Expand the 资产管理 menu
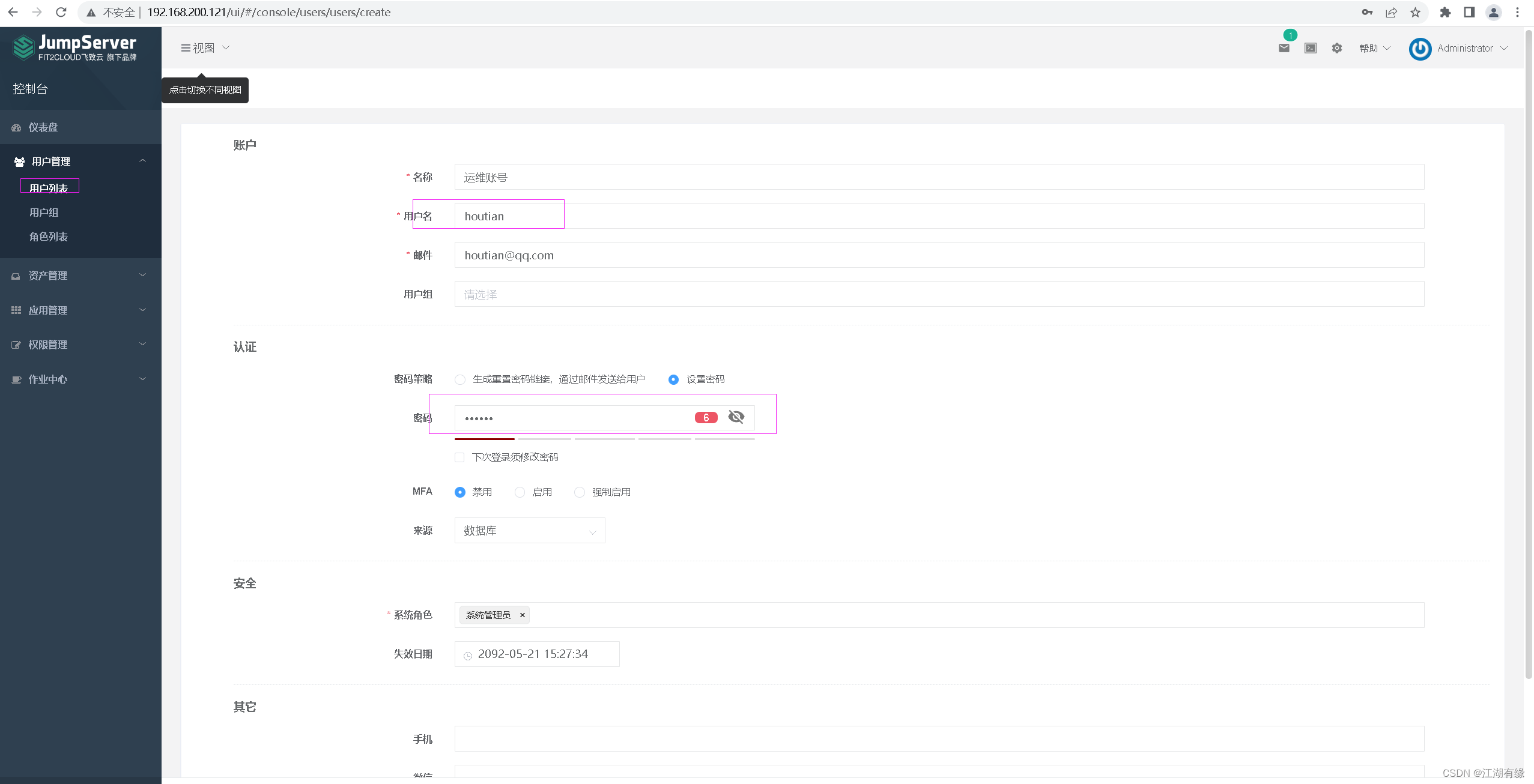This screenshot has height=784, width=1534. click(80, 275)
